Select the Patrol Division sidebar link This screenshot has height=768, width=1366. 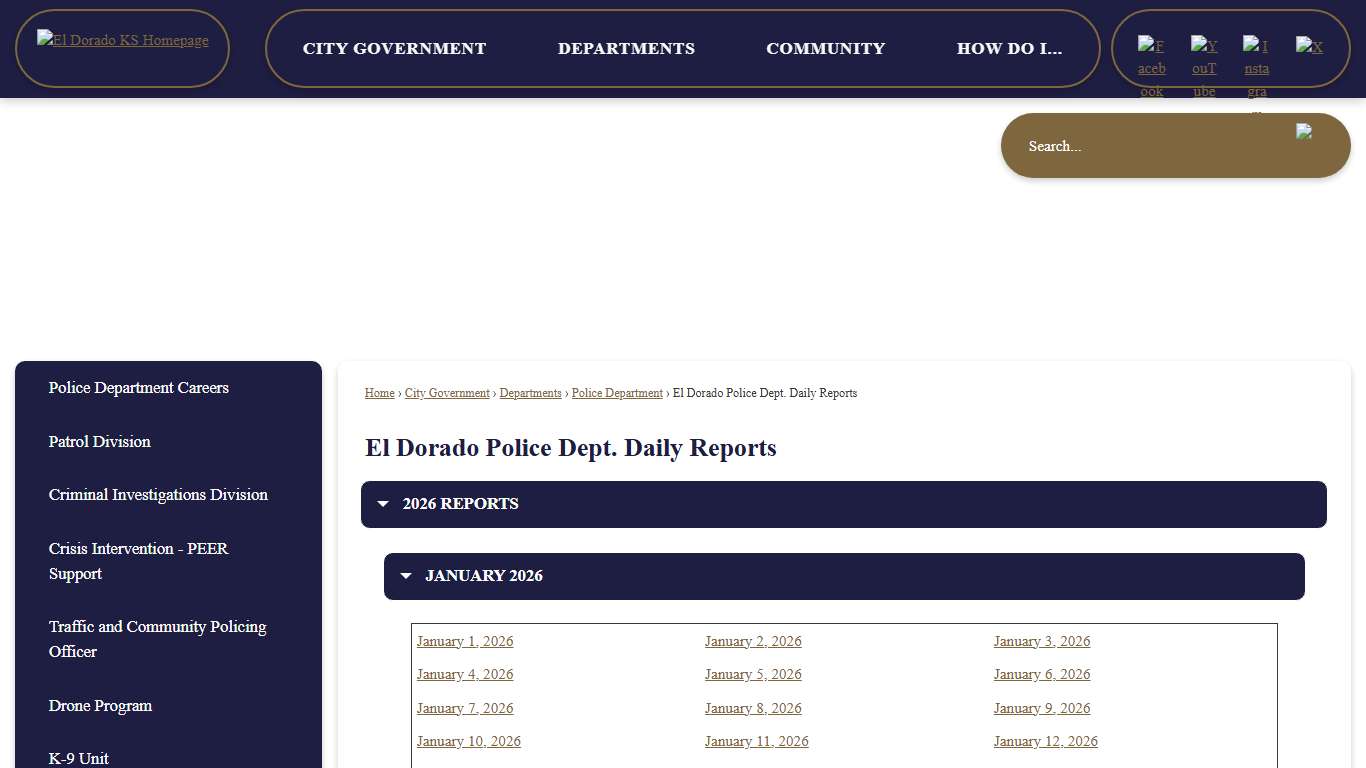99,441
